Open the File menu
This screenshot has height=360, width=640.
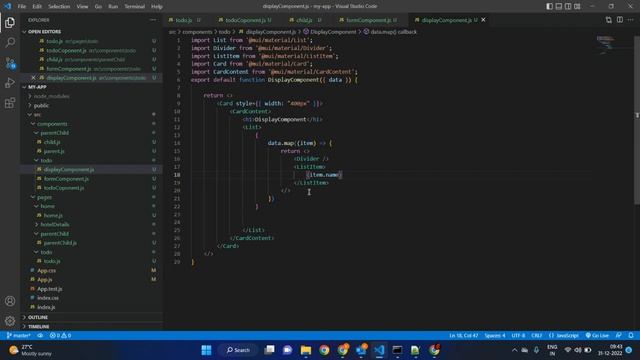[x=22, y=7]
